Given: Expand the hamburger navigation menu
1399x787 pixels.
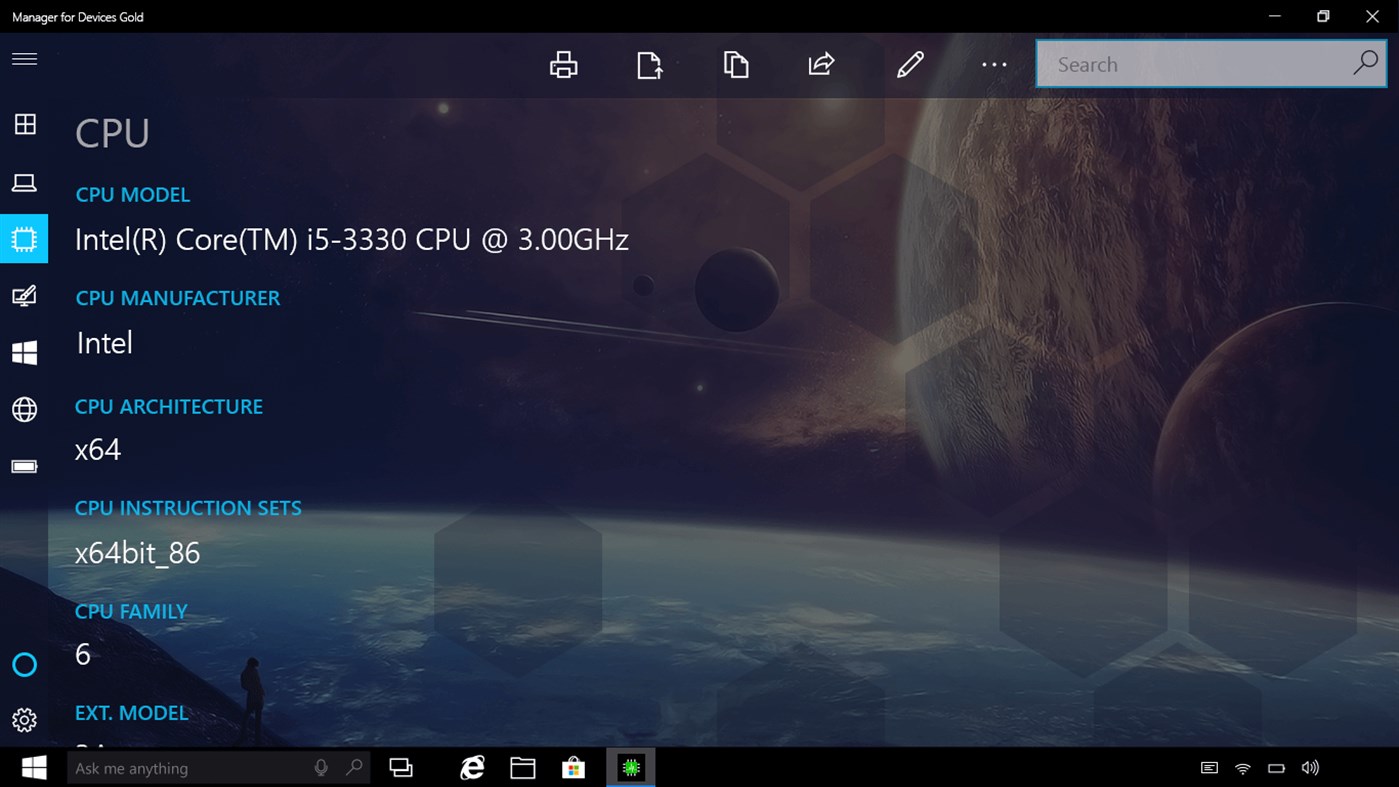Looking at the screenshot, I should coord(24,59).
